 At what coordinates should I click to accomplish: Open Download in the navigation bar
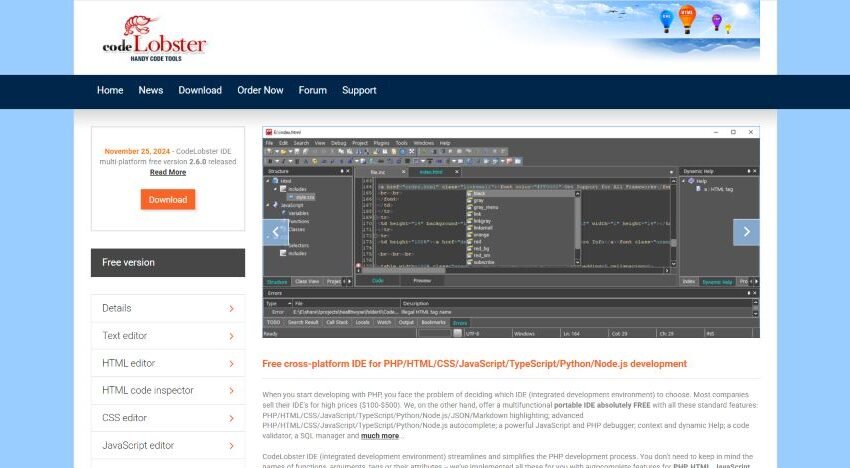[200, 91]
